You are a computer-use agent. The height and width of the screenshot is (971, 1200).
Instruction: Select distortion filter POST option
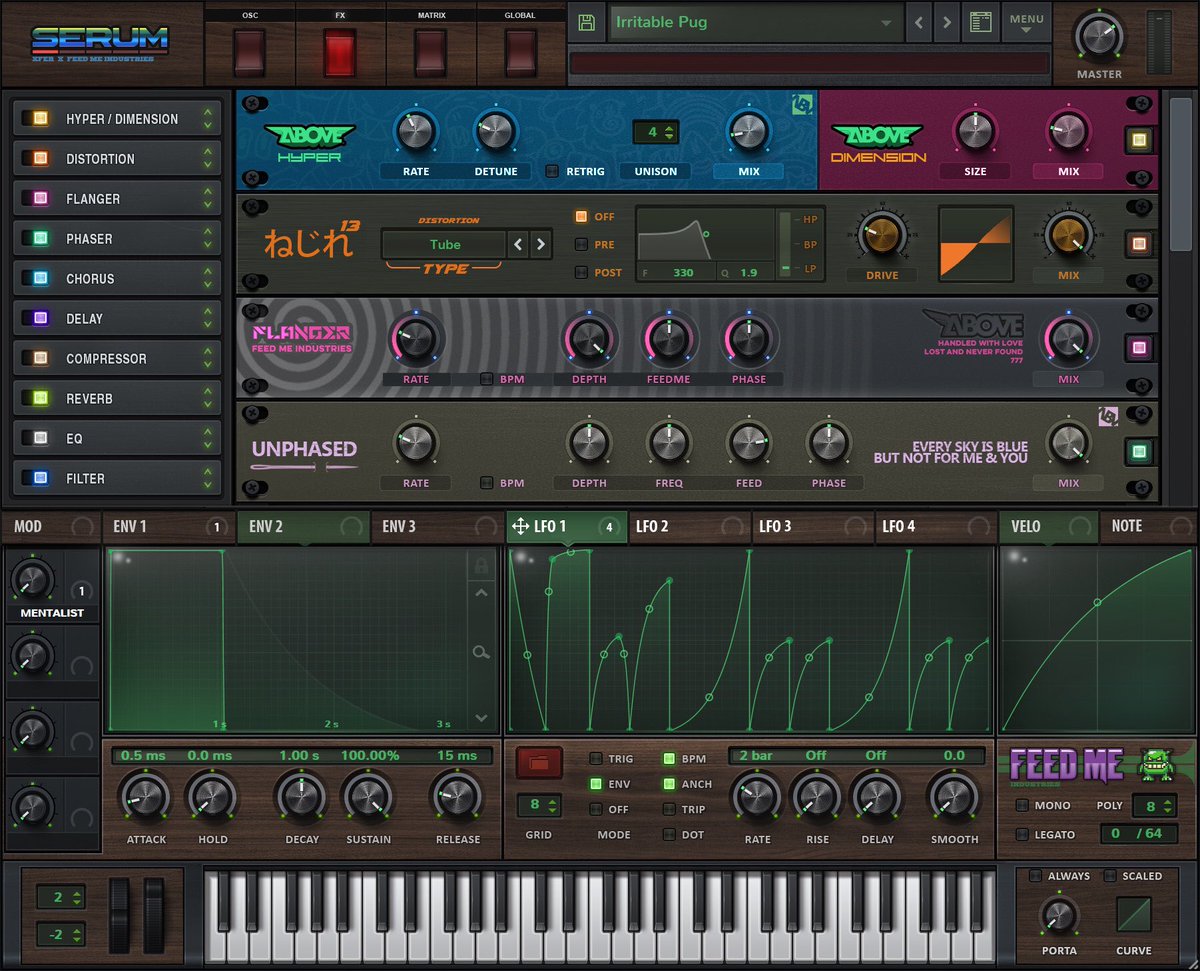pyautogui.click(x=581, y=272)
